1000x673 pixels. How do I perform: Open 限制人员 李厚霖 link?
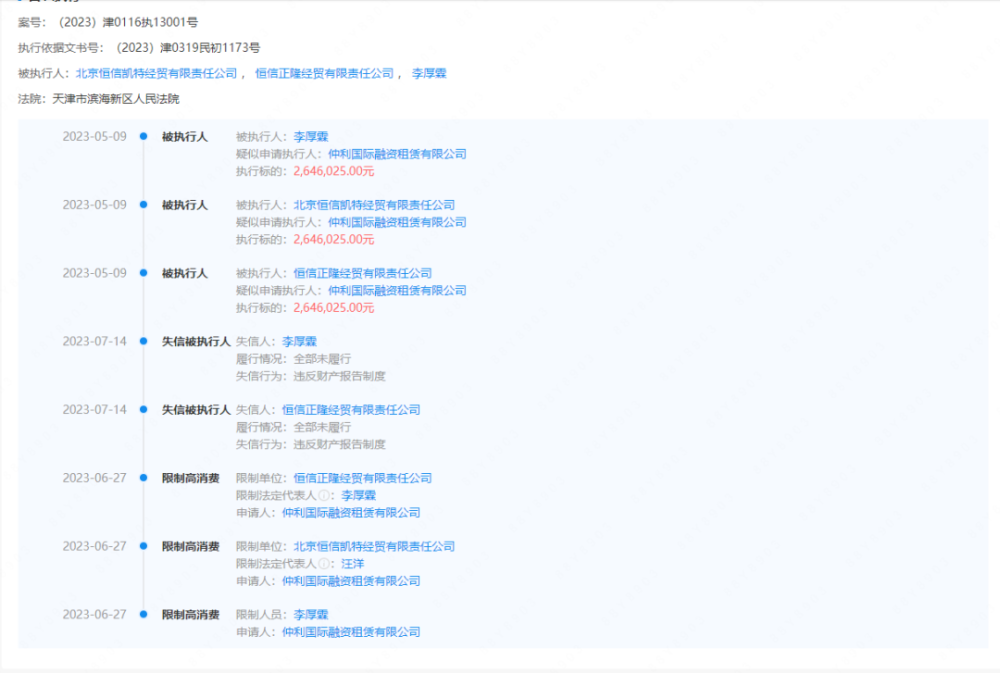(x=311, y=614)
